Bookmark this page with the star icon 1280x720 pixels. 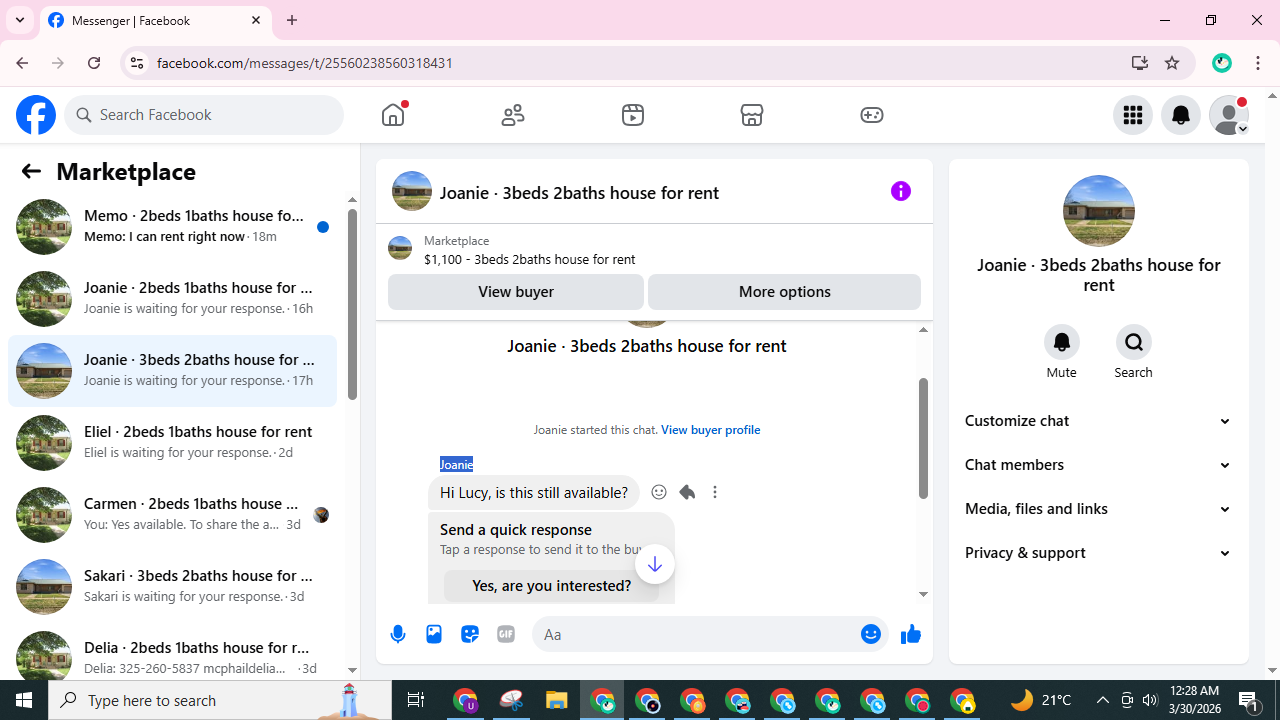pyautogui.click(x=1172, y=63)
